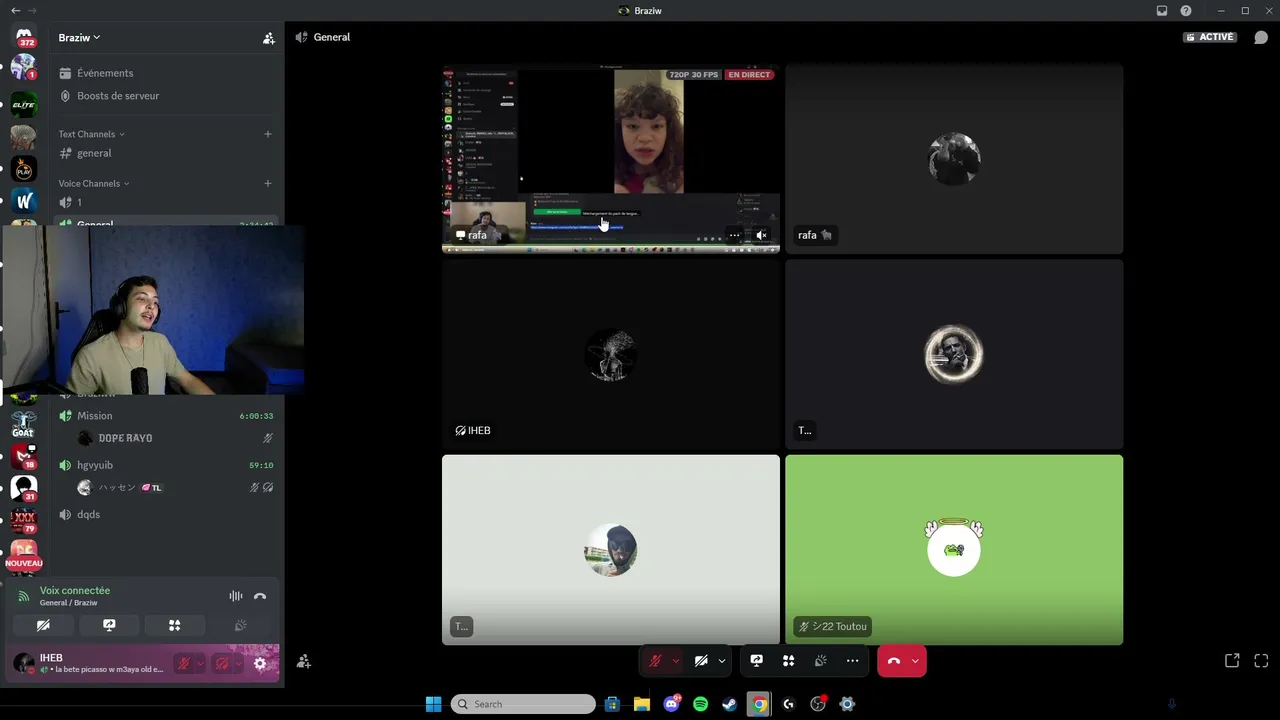Create a new text channel
The height and width of the screenshot is (720, 1280).
[267, 134]
